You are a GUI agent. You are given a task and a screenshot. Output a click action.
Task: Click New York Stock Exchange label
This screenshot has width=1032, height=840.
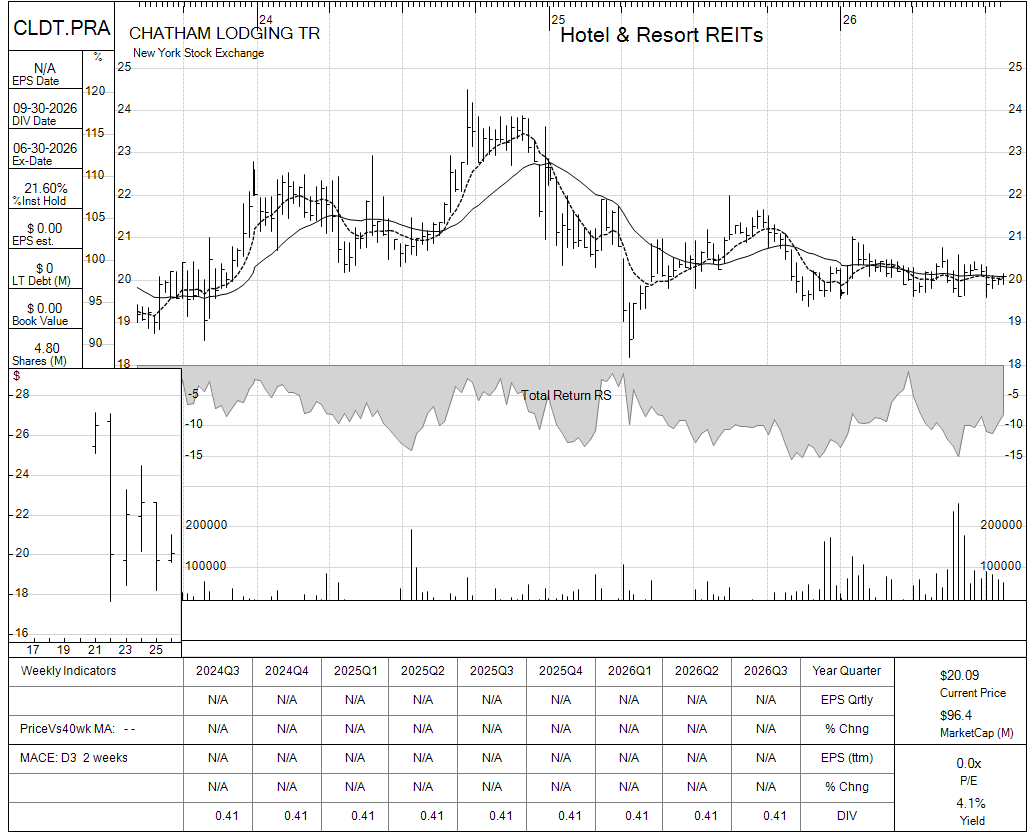tap(198, 53)
